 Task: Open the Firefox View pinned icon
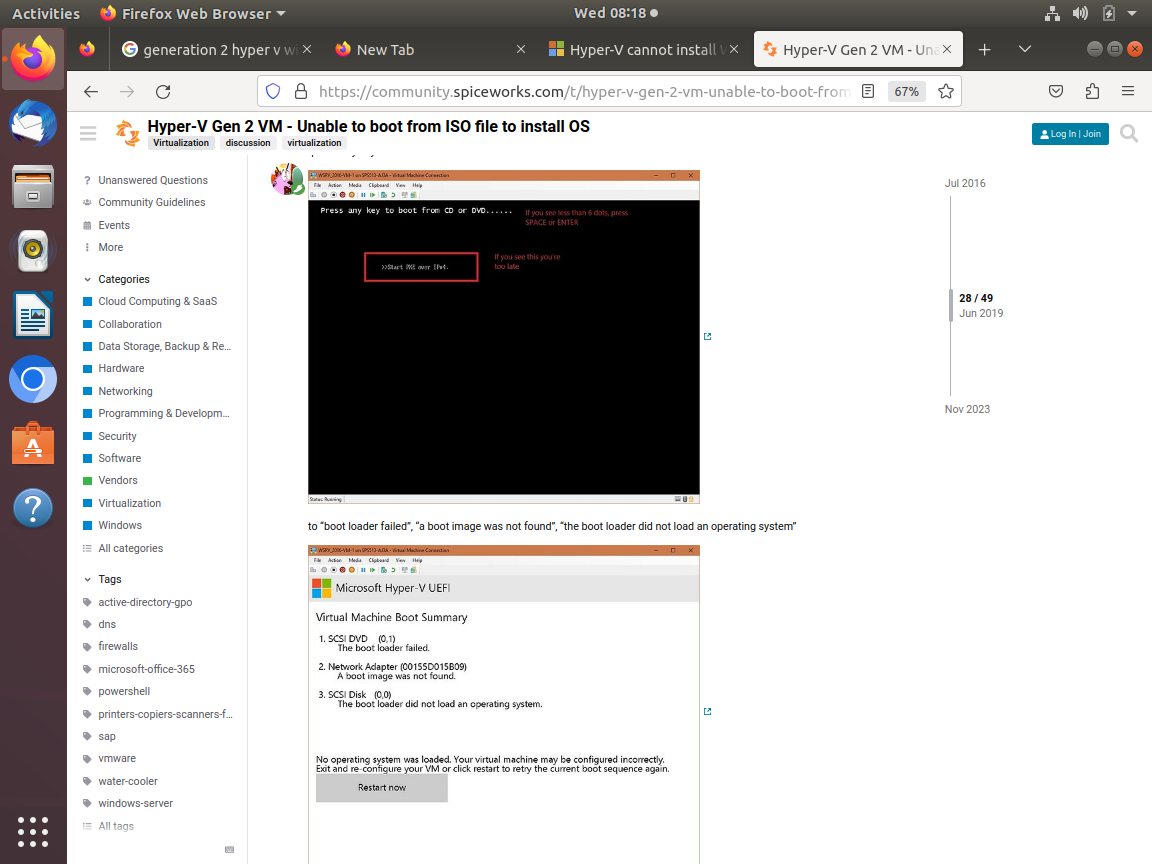click(87, 49)
